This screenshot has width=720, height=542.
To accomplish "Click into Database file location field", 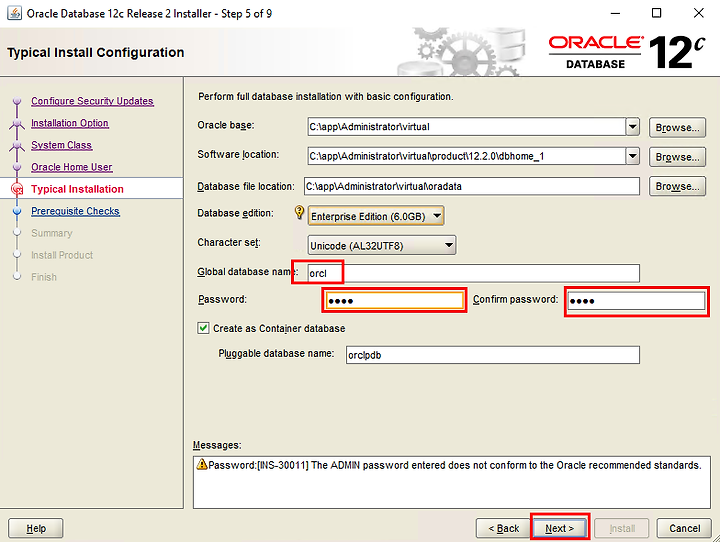I will pyautogui.click(x=472, y=186).
